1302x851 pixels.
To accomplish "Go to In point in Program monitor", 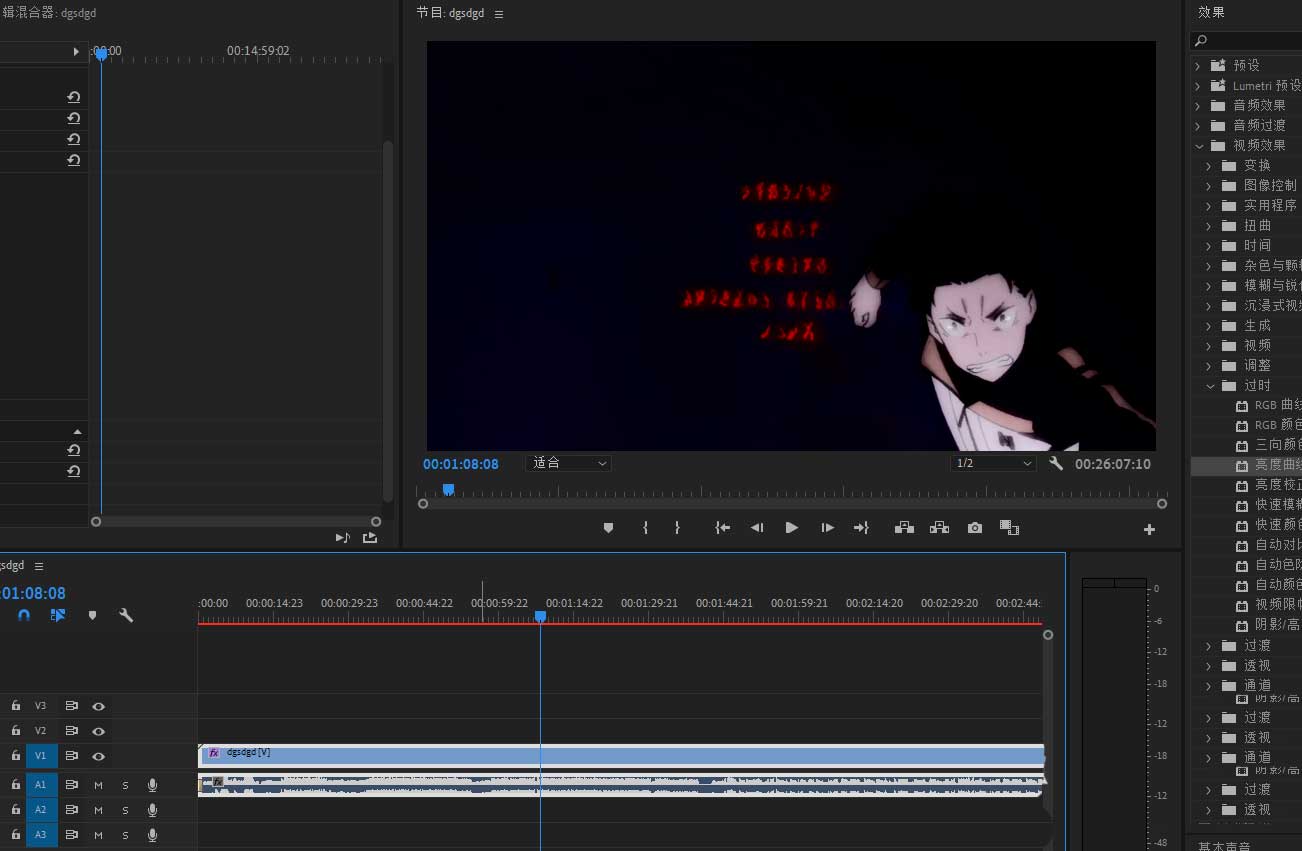I will [x=722, y=528].
